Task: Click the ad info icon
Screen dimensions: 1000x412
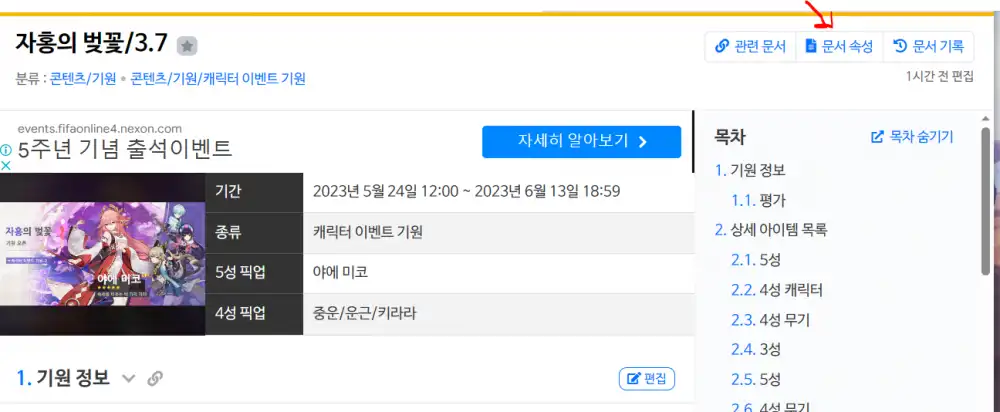Action: tap(6, 150)
